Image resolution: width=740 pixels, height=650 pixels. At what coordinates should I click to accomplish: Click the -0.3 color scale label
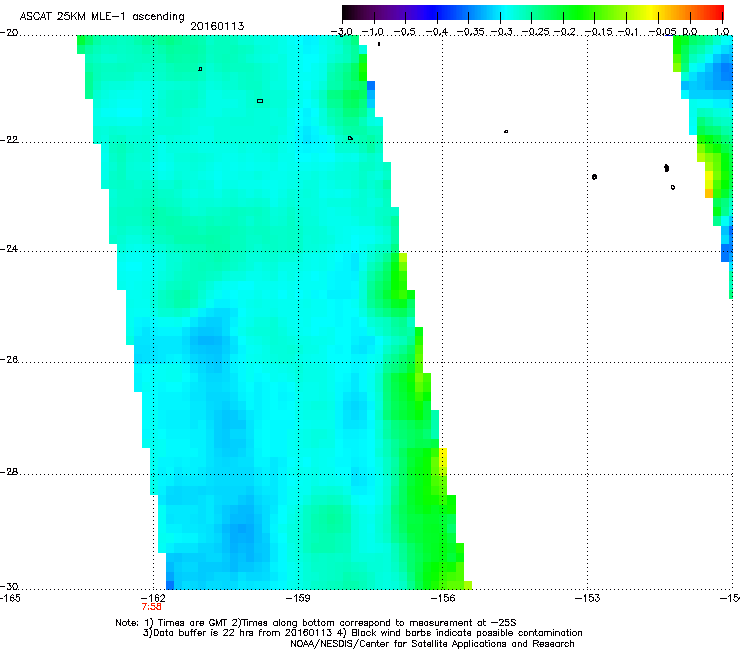[x=502, y=32]
